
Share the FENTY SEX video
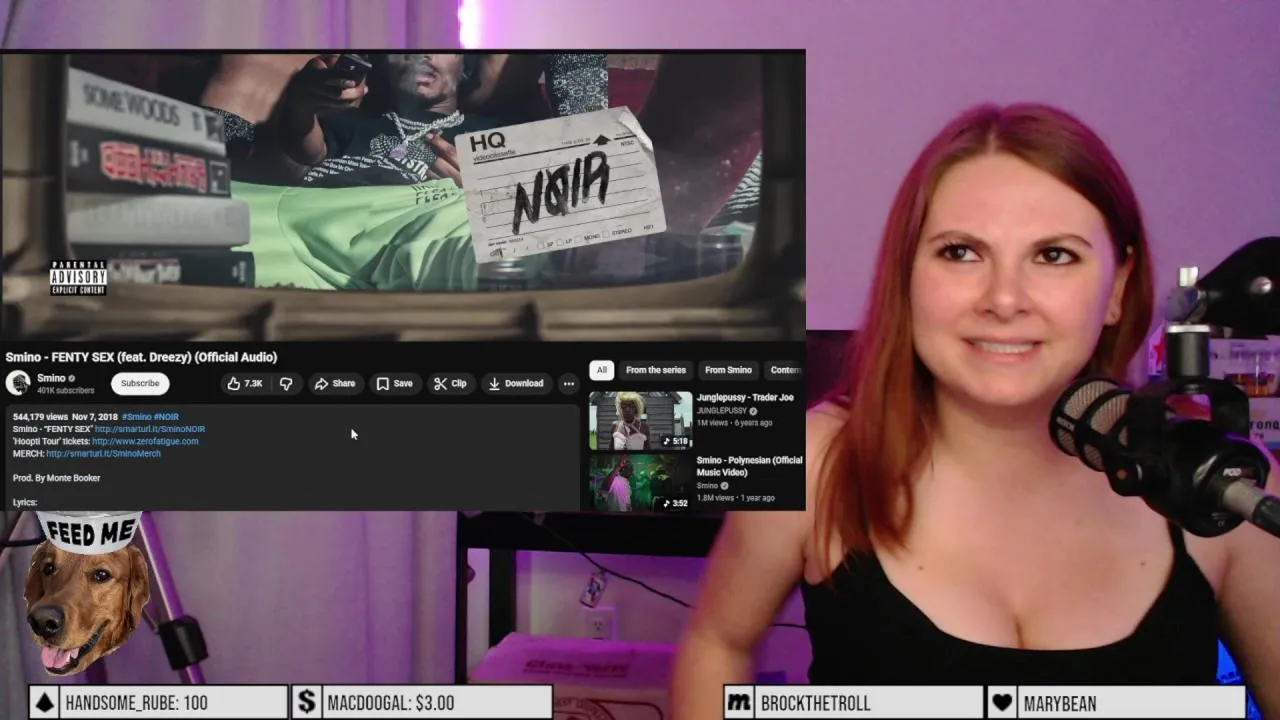[335, 383]
